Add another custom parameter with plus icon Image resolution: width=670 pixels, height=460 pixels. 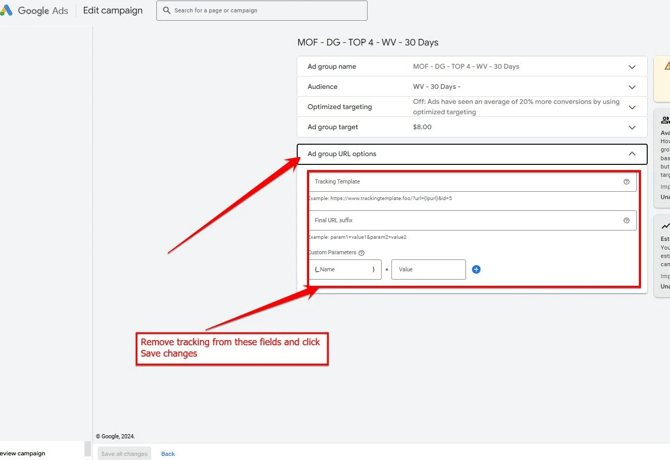[476, 269]
